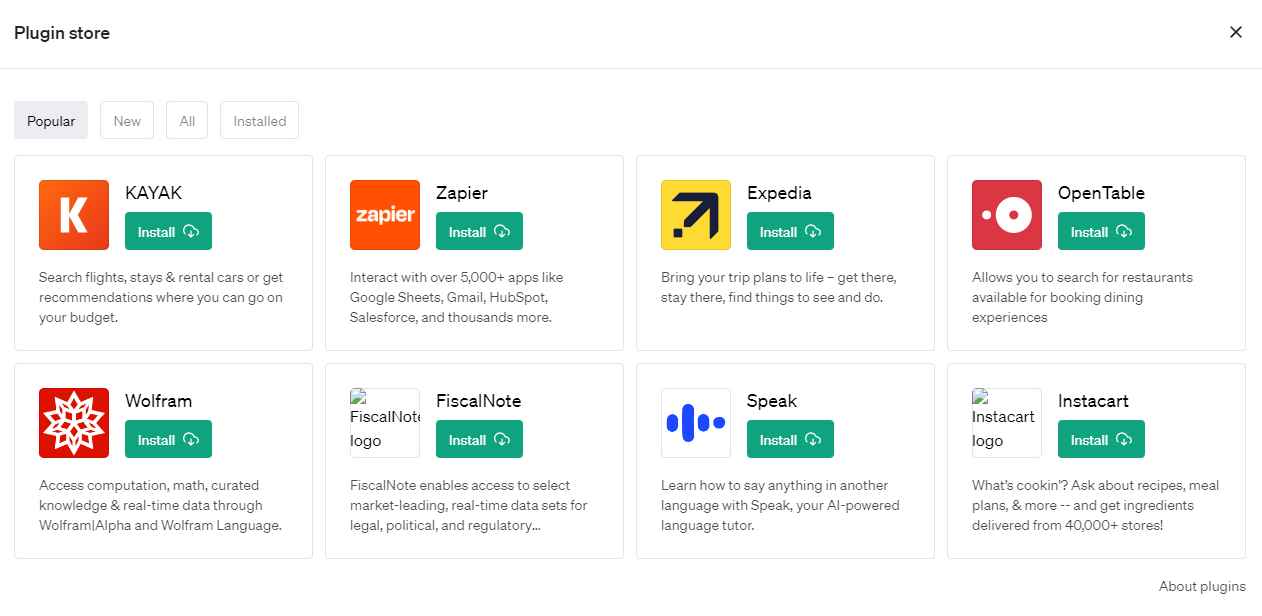The height and width of the screenshot is (616, 1262).
Task: Install the Zapier plugin
Action: (478, 231)
